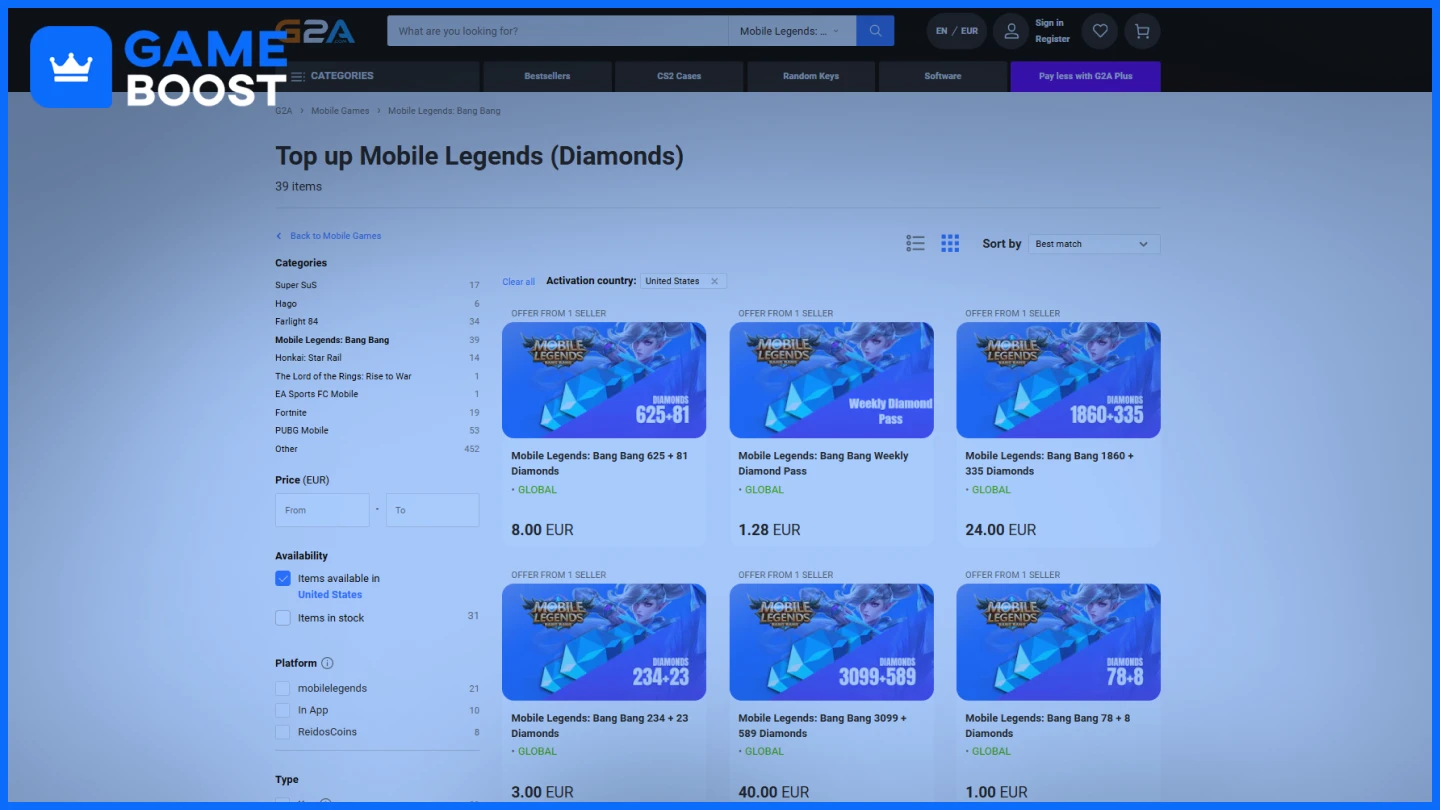Image resolution: width=1440 pixels, height=810 pixels.
Task: Open the Weekly Diamond Pass product image
Action: click(831, 380)
